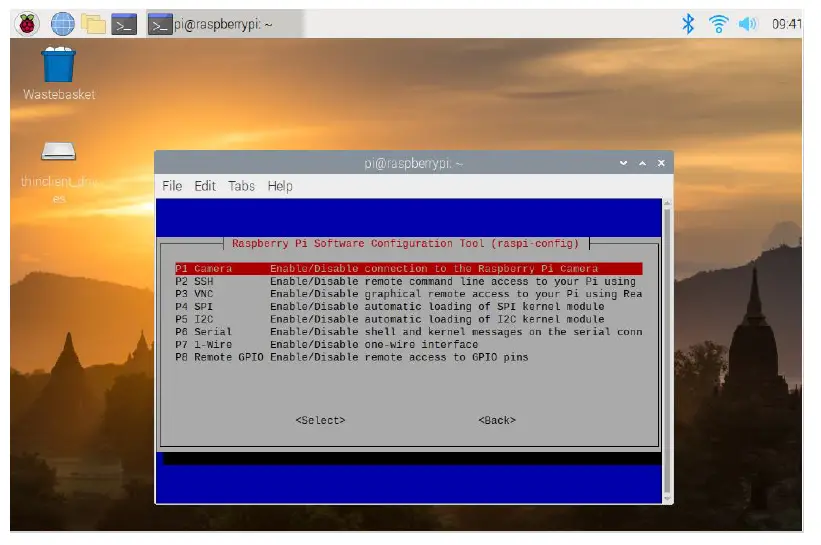
Task: Minimize the terminal window with the down chevron
Action: click(x=623, y=163)
